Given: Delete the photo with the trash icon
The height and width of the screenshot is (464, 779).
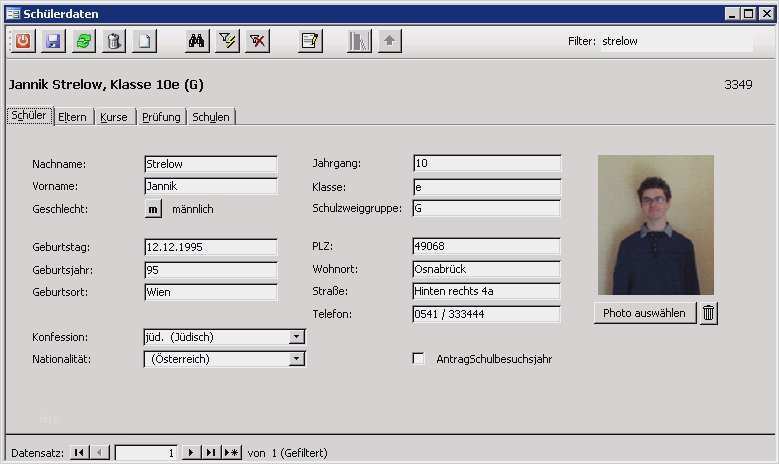Looking at the screenshot, I should (709, 313).
